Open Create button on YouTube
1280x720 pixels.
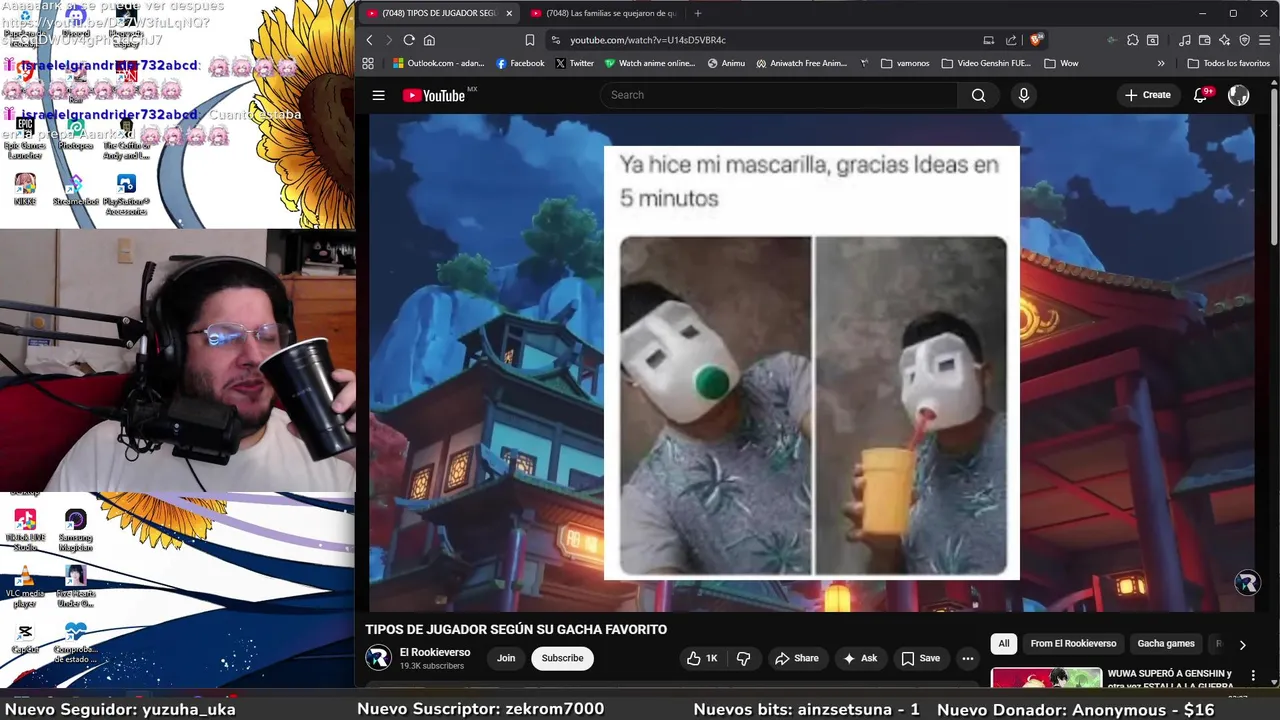[1147, 95]
